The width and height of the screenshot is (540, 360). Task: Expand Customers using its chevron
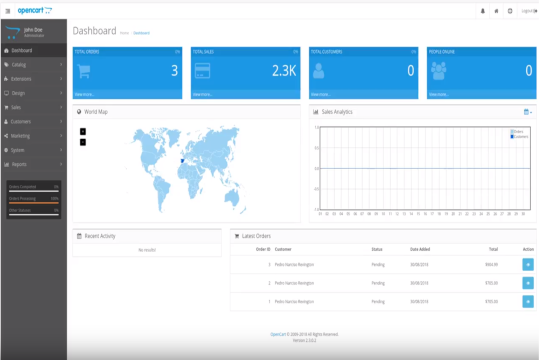tap(61, 122)
